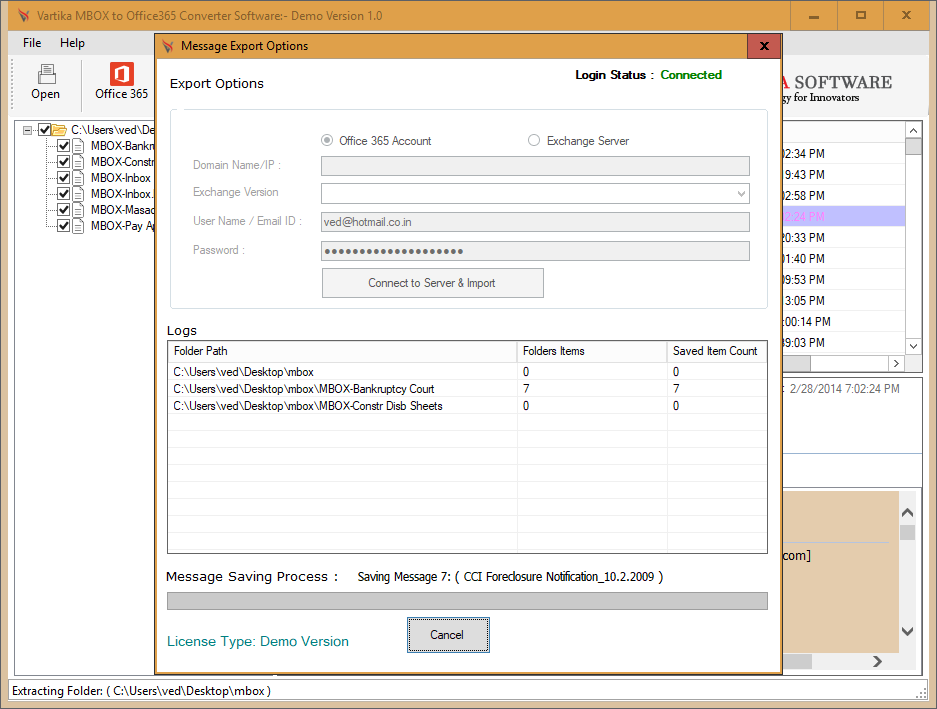Click the Connected login status text
The width and height of the screenshot is (937, 709).
691,75
